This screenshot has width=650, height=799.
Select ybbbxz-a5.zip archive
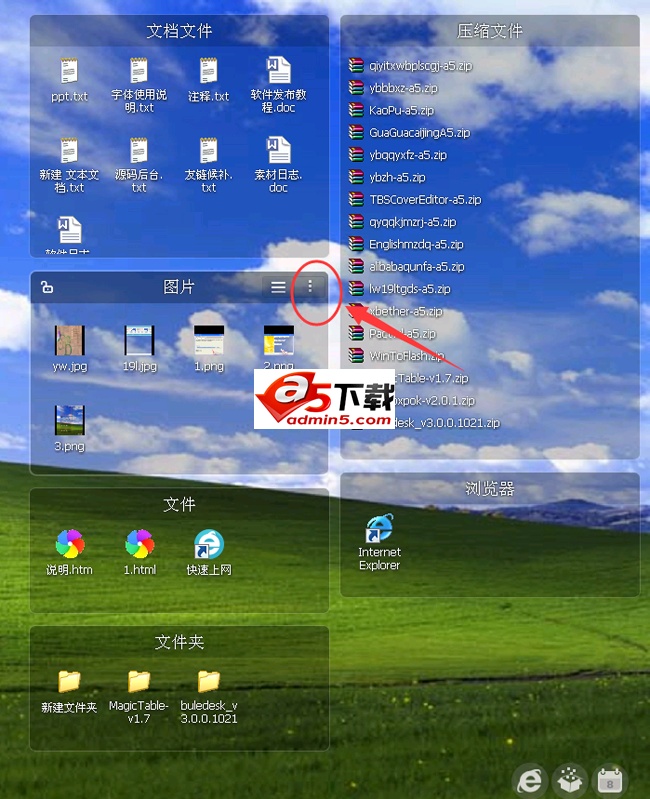[x=393, y=88]
